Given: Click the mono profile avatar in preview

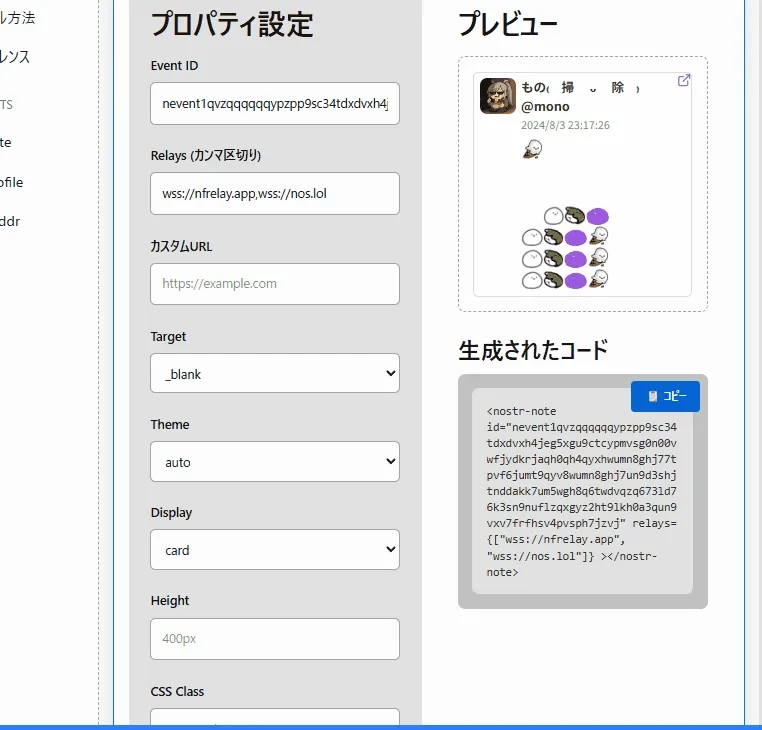Looking at the screenshot, I should 497,96.
